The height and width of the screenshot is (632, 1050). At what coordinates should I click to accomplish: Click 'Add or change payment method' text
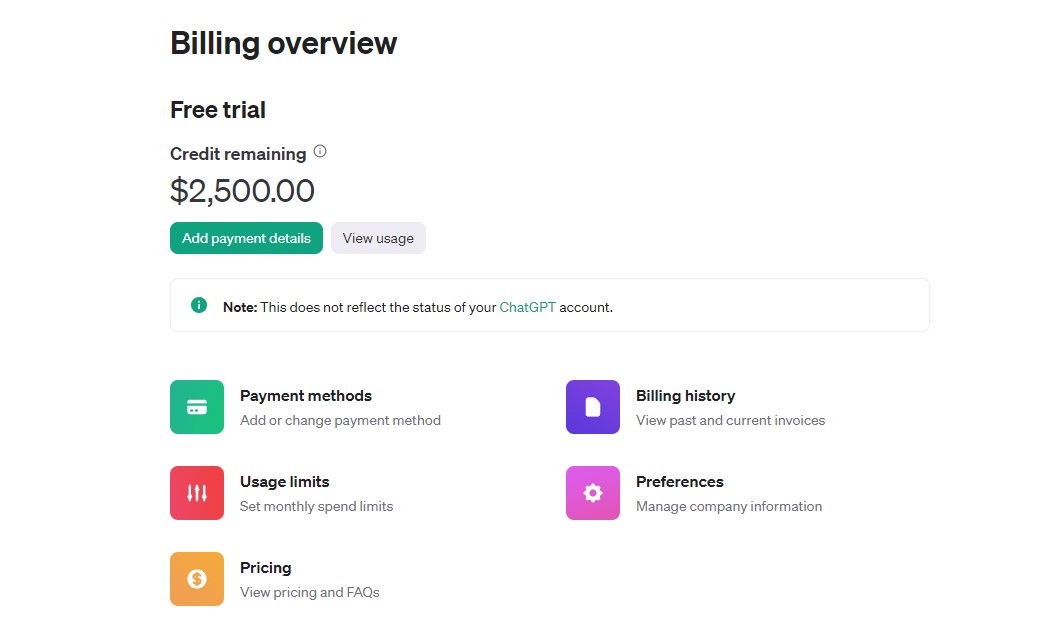pyautogui.click(x=340, y=421)
